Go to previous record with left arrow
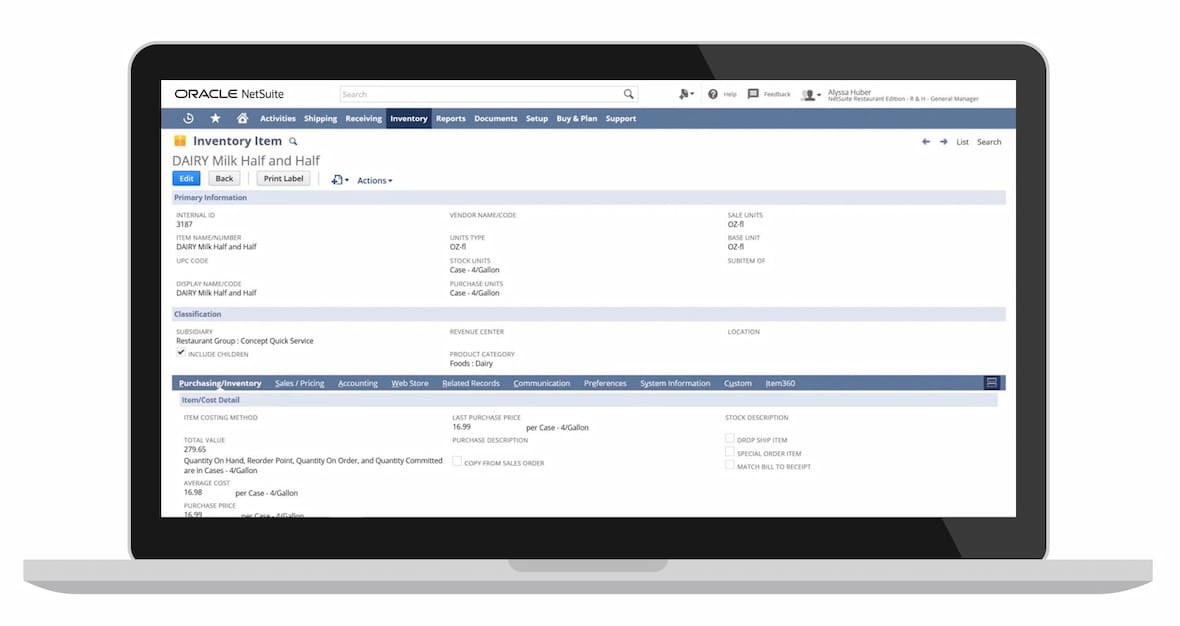The height and width of the screenshot is (626, 1180). tap(926, 141)
